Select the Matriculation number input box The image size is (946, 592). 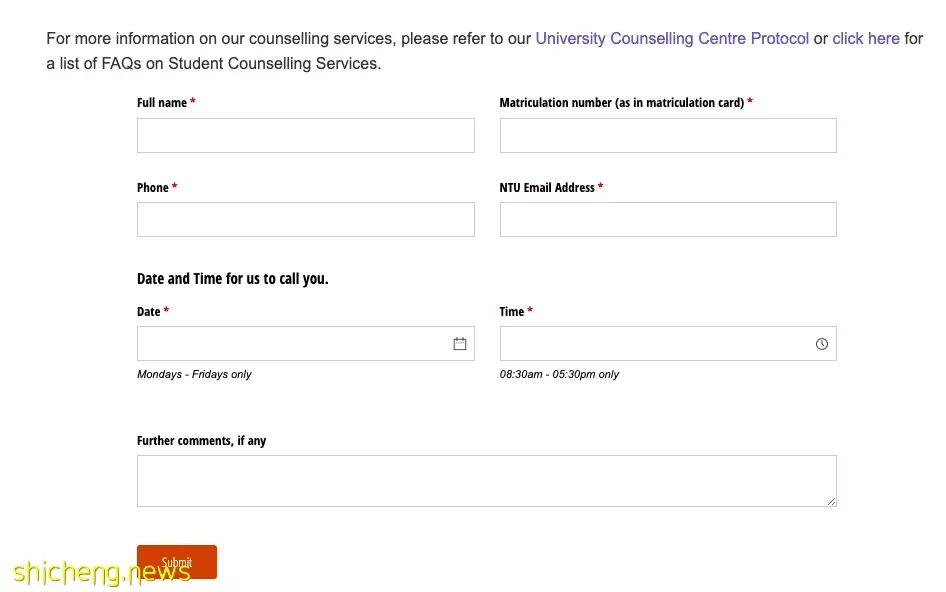coord(668,135)
